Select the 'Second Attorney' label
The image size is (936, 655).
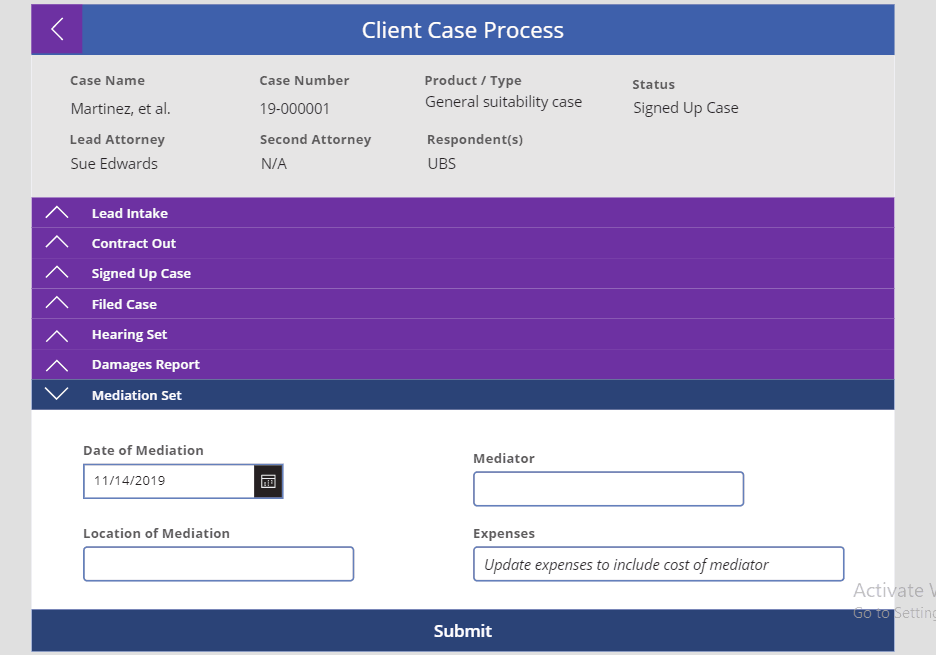315,140
